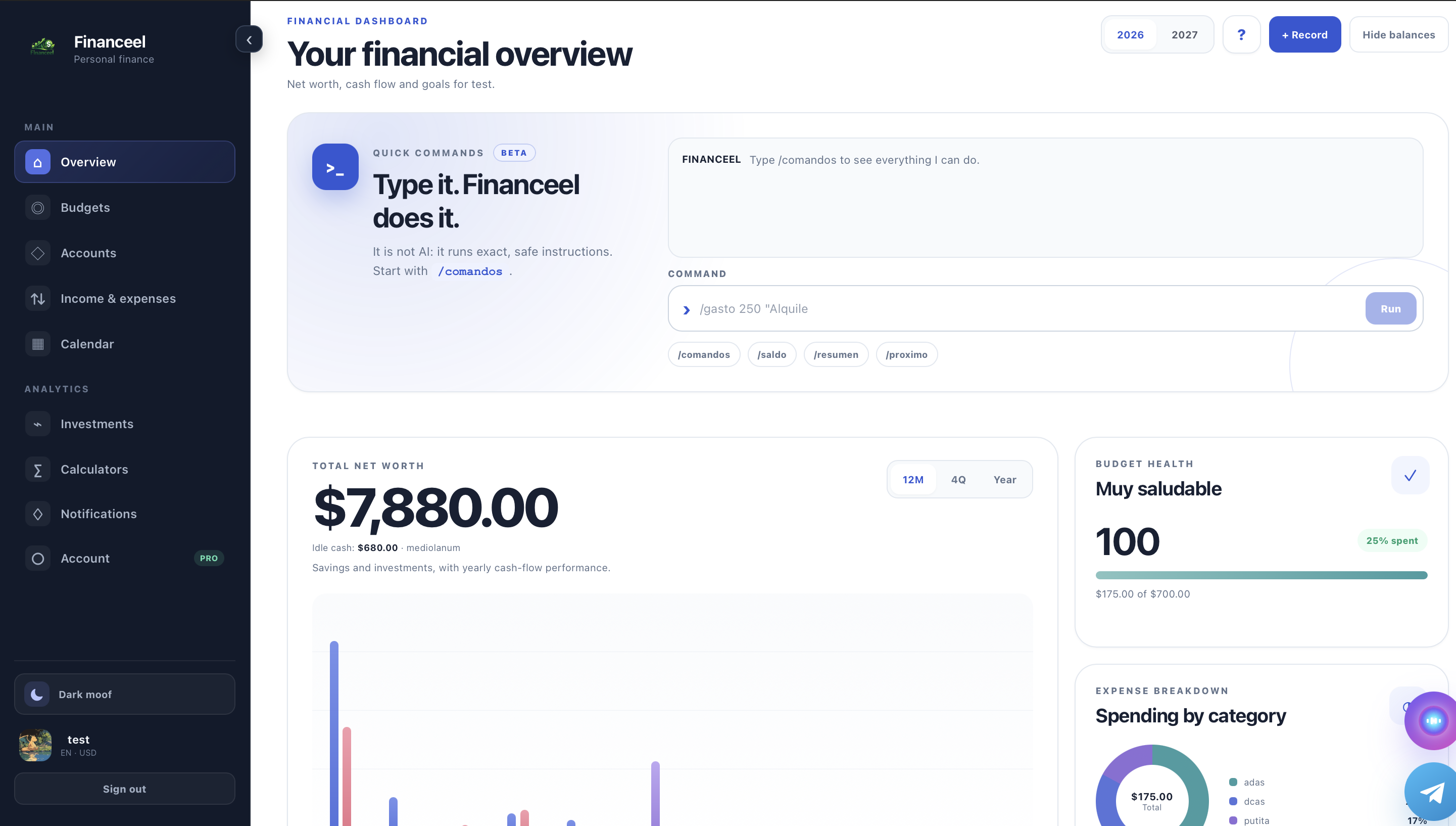The width and height of the screenshot is (1456, 826).
Task: Click the test user avatar
Action: [x=35, y=745]
